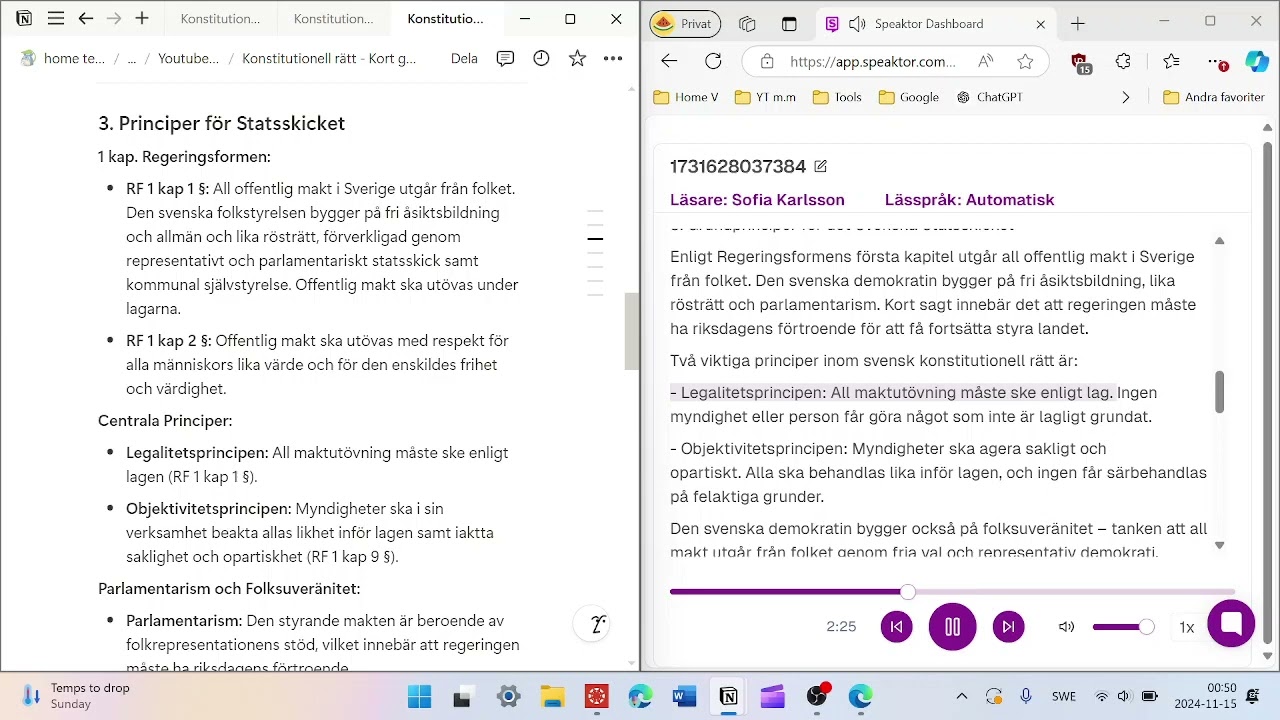1280x720 pixels.
Task: Click the transcript scroll up arrow
Action: [x=1219, y=241]
